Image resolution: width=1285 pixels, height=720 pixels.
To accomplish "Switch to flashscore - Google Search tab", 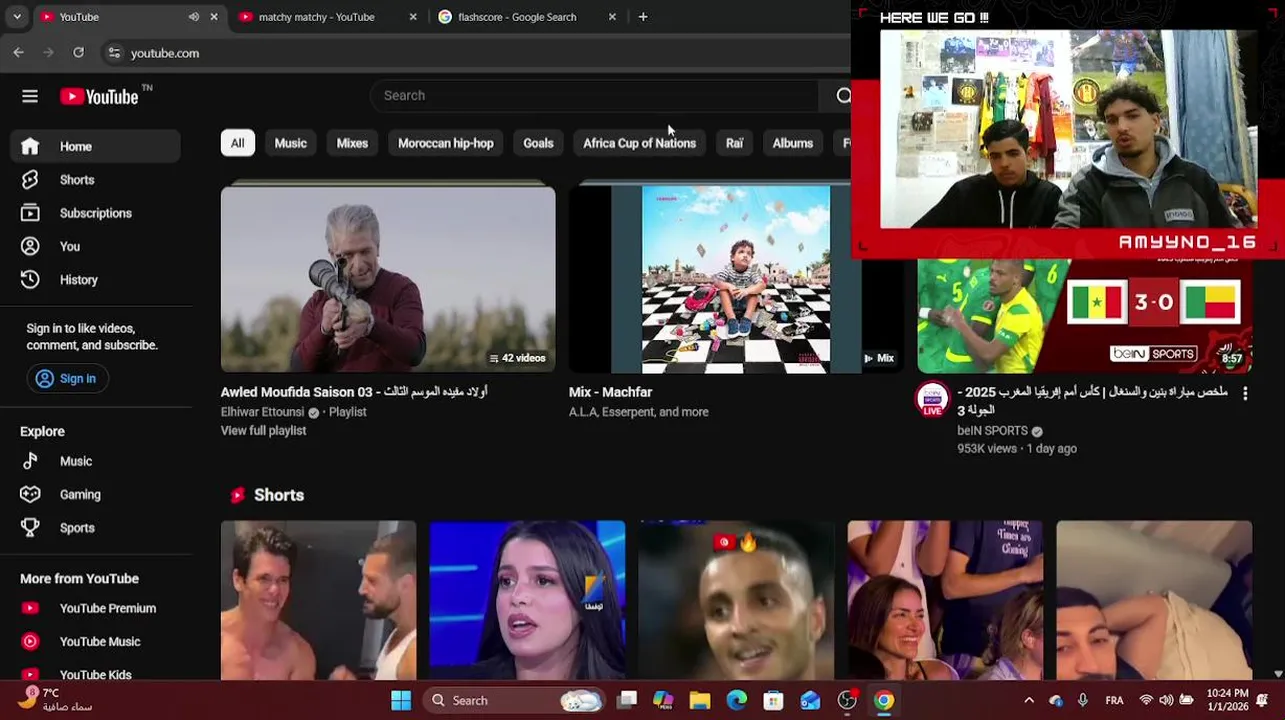I will click(x=517, y=17).
